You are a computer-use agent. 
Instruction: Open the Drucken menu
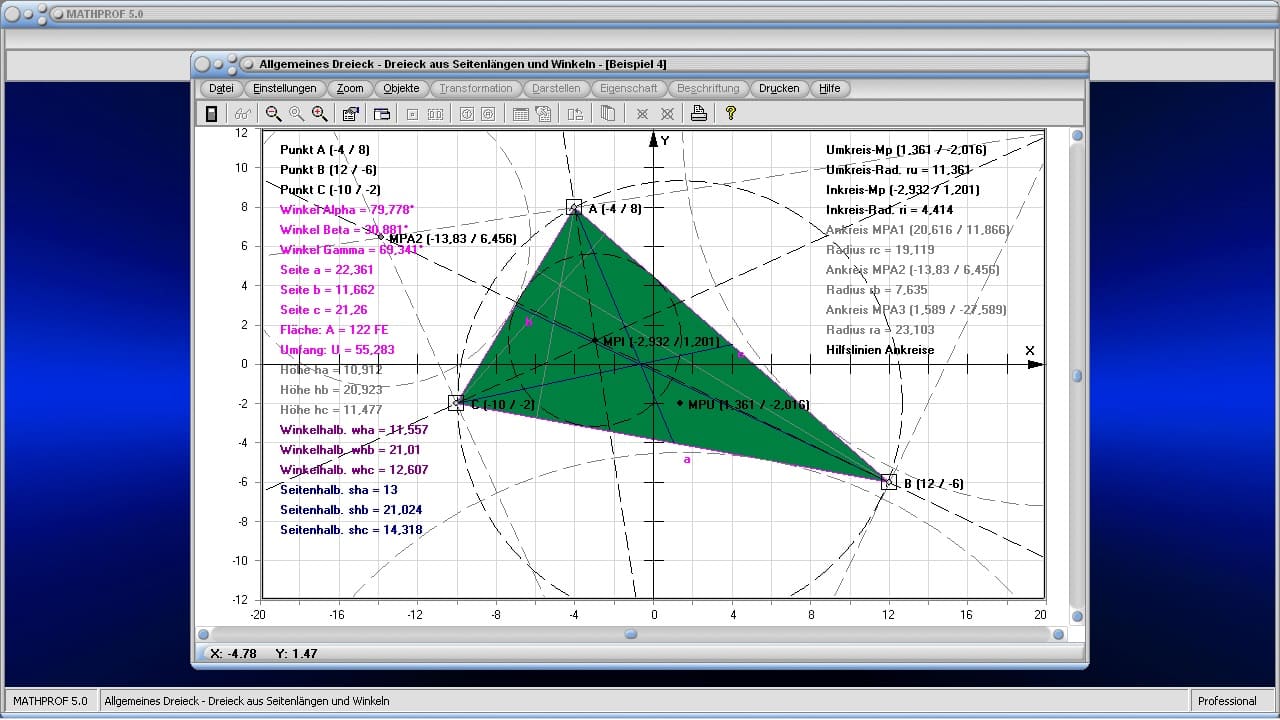(779, 88)
